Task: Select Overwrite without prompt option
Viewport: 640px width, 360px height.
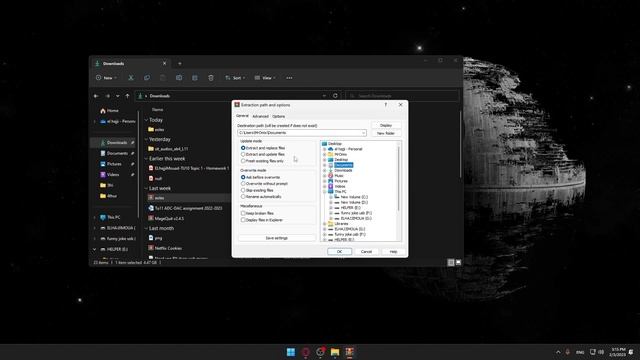Action: [x=243, y=184]
